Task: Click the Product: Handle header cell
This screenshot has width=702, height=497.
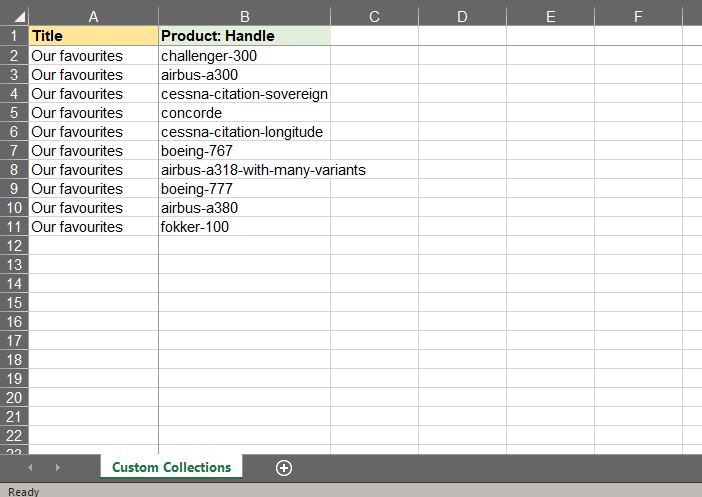Action: tap(244, 36)
